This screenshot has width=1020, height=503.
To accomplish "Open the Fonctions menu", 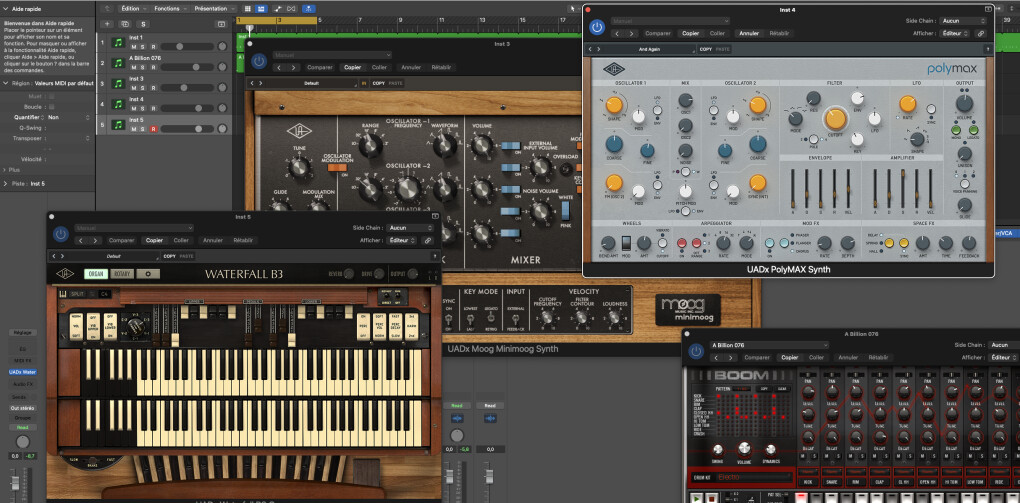I will coord(169,8).
